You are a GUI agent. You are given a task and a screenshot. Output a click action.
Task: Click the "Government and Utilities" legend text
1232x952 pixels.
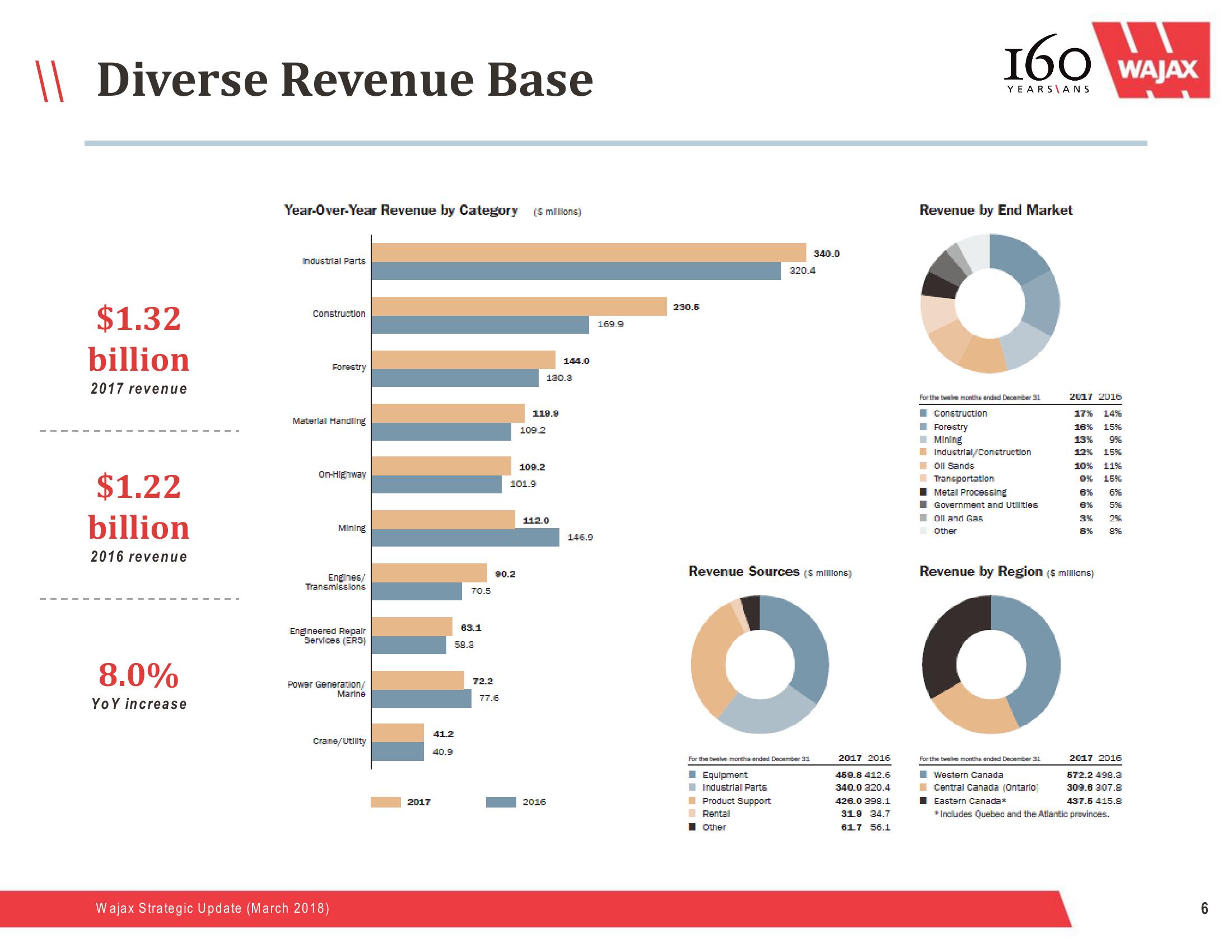point(986,505)
